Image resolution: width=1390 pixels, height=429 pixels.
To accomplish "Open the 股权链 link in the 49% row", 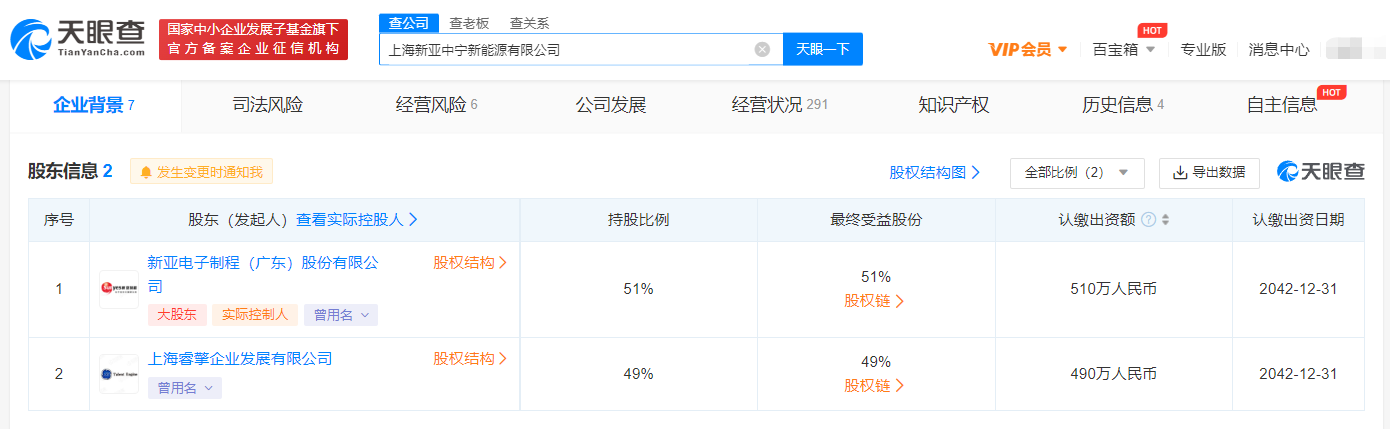I will pos(875,385).
